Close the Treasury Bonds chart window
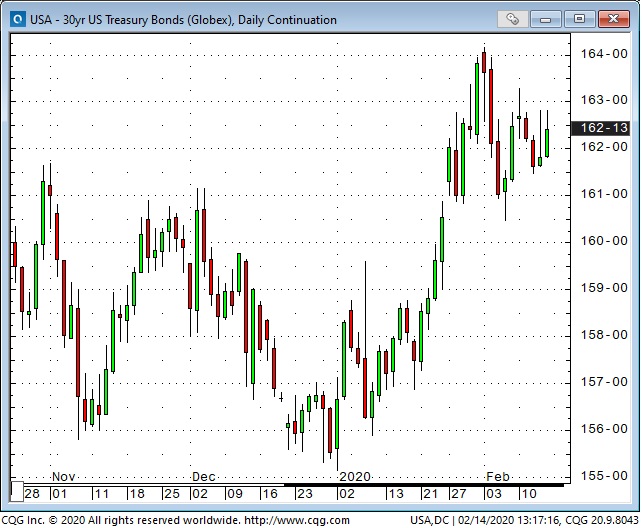Screen dimensions: 642x528 [613, 19]
